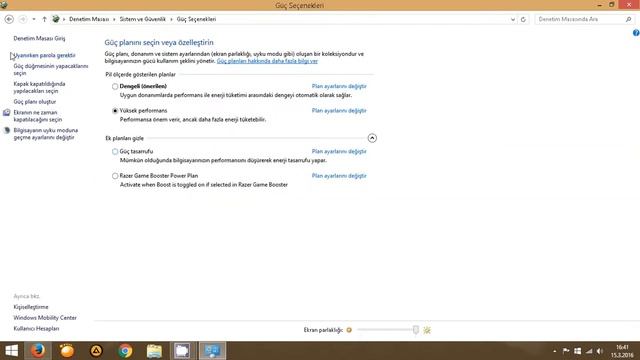
Task: Open Güç düğmesinin yapacaklarını seçin link
Action: (51, 69)
